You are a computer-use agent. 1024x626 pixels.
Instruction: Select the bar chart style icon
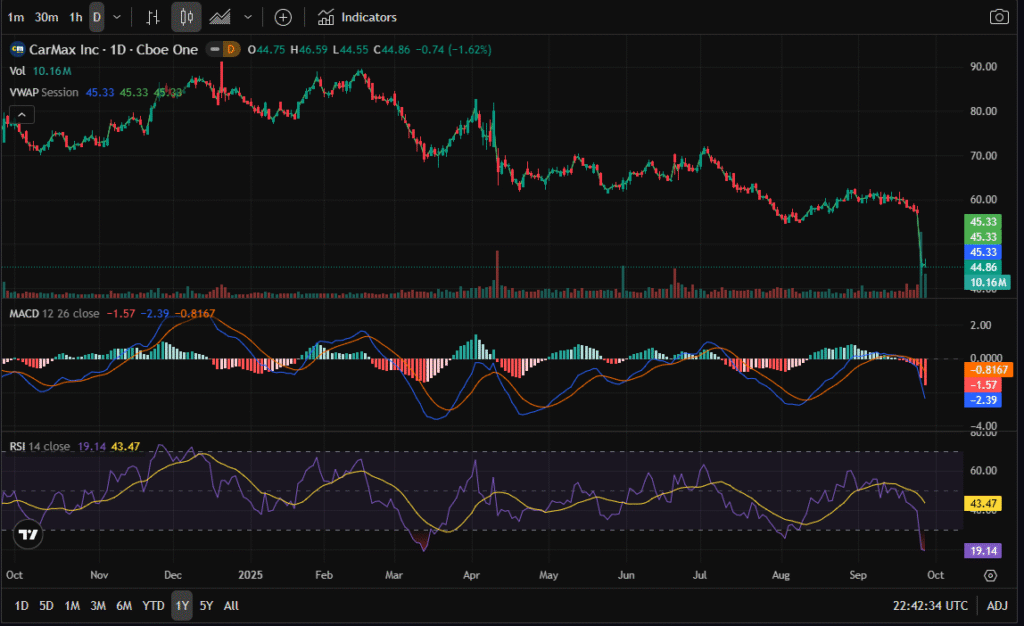[x=152, y=17]
